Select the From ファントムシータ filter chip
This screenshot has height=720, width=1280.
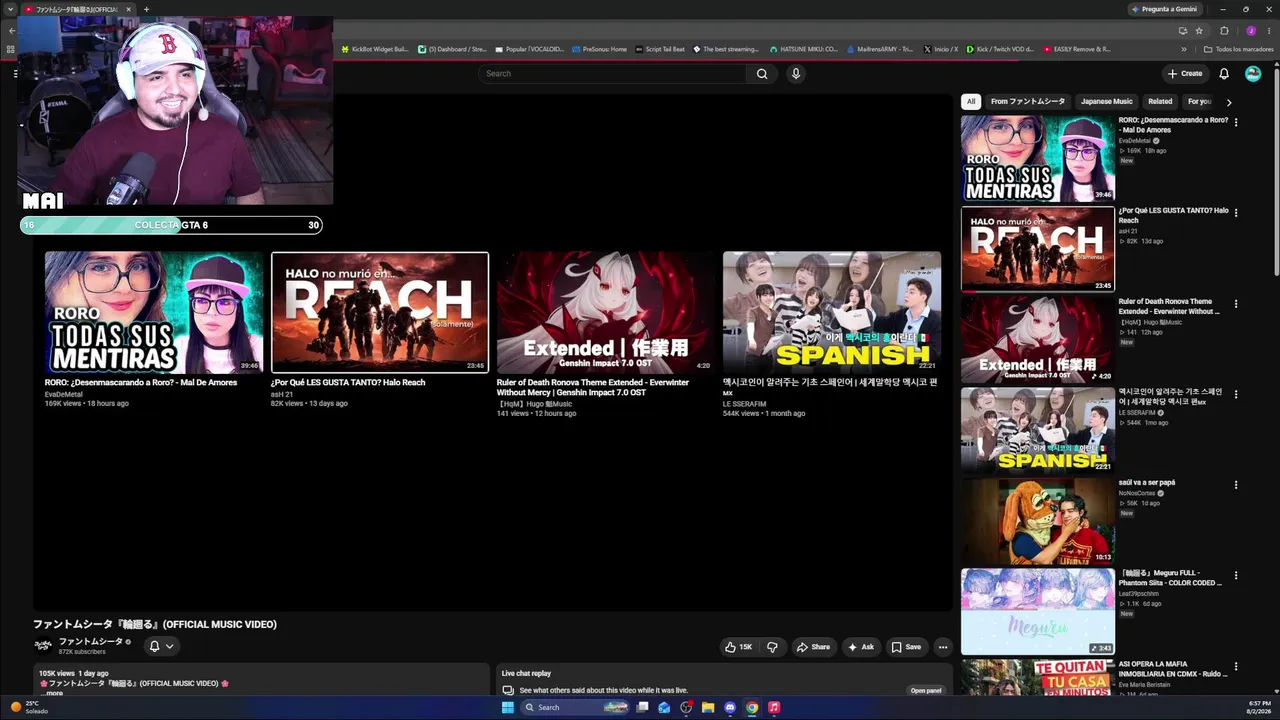[1028, 101]
